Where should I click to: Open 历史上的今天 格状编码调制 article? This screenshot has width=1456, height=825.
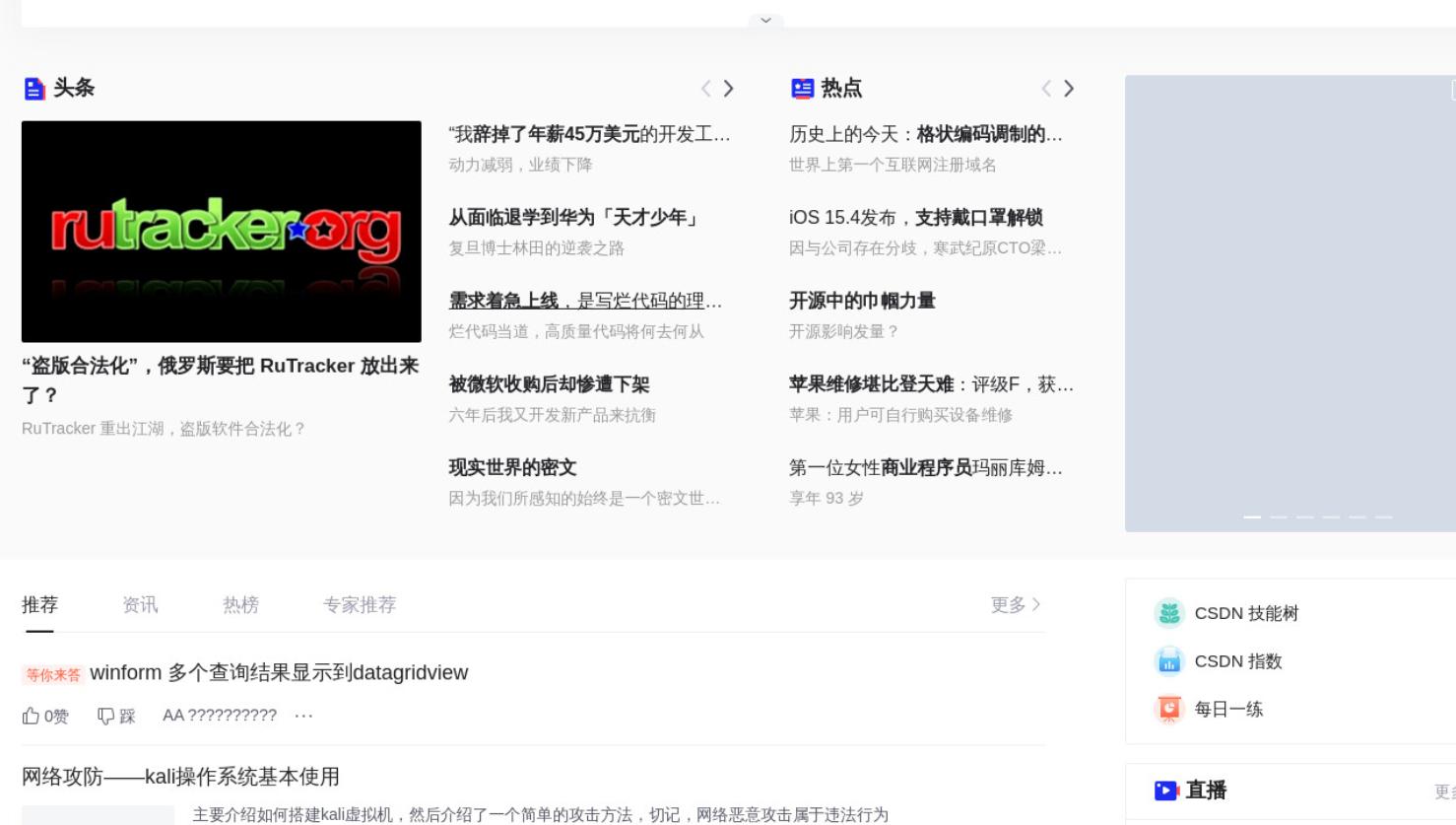(x=926, y=134)
